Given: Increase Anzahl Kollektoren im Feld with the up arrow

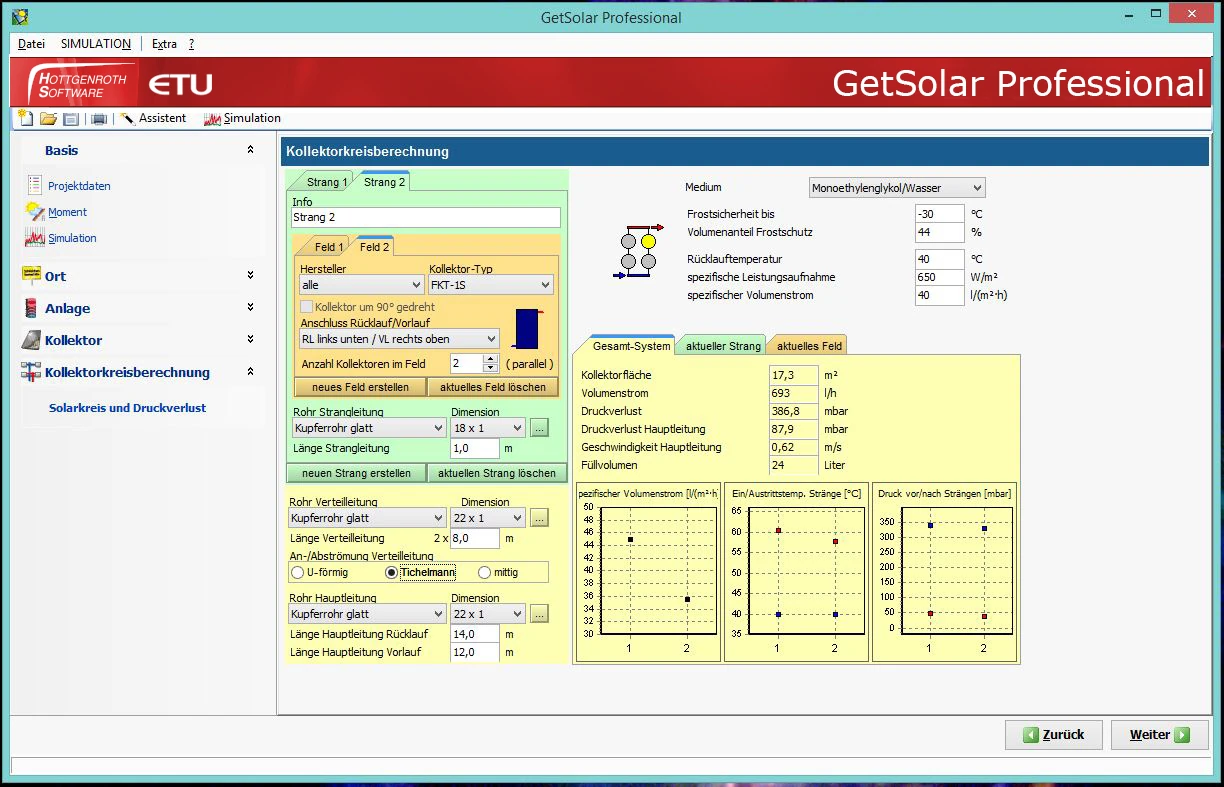Looking at the screenshot, I should point(491,360).
